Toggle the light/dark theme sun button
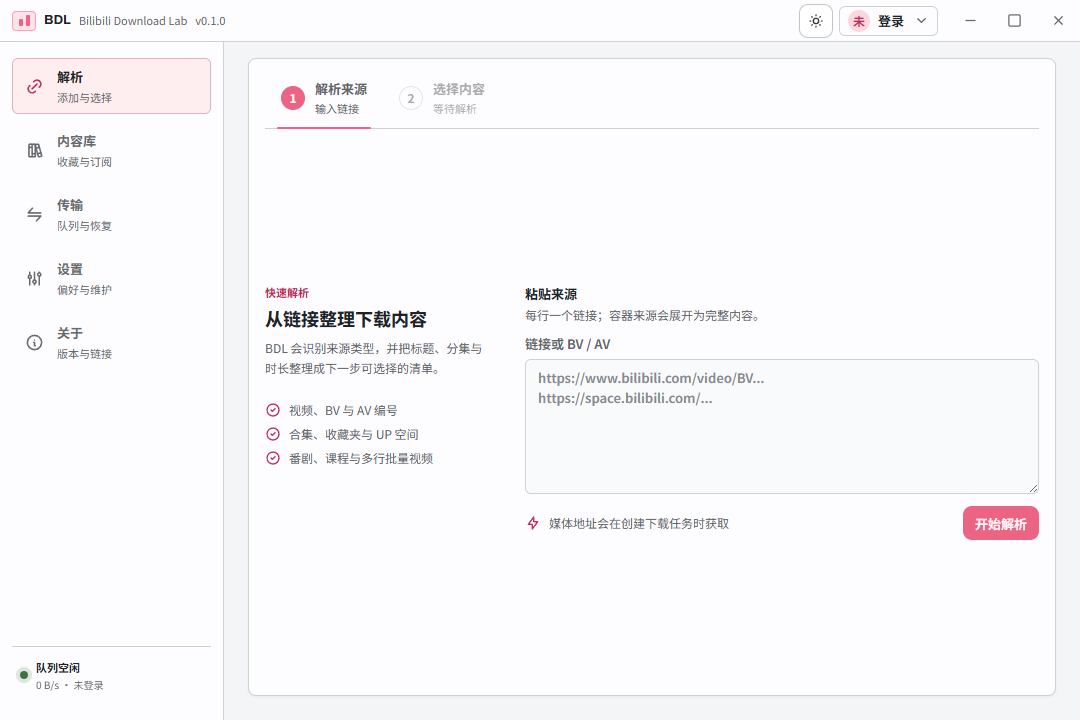The height and width of the screenshot is (720, 1080). 816,21
